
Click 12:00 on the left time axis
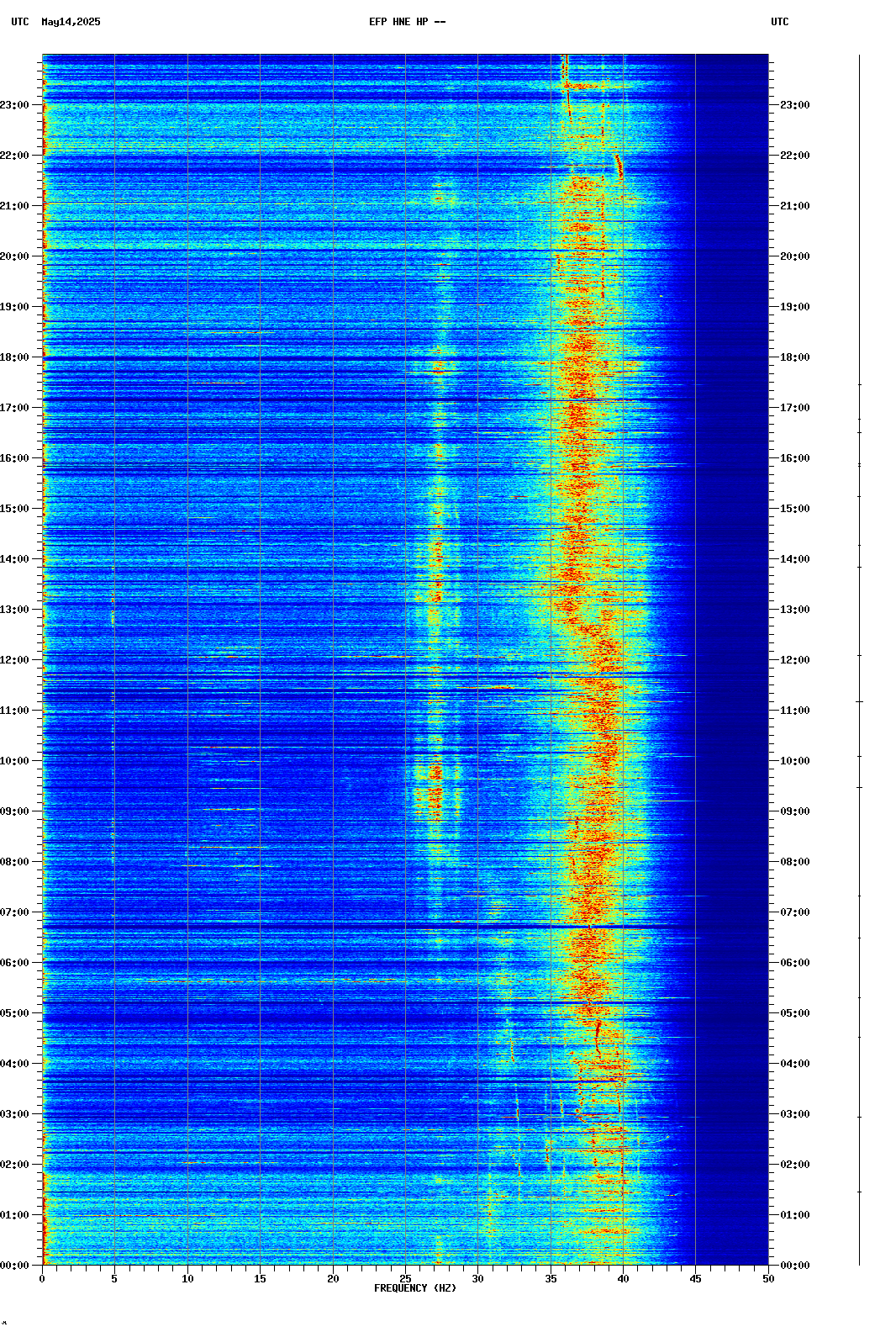[14, 660]
